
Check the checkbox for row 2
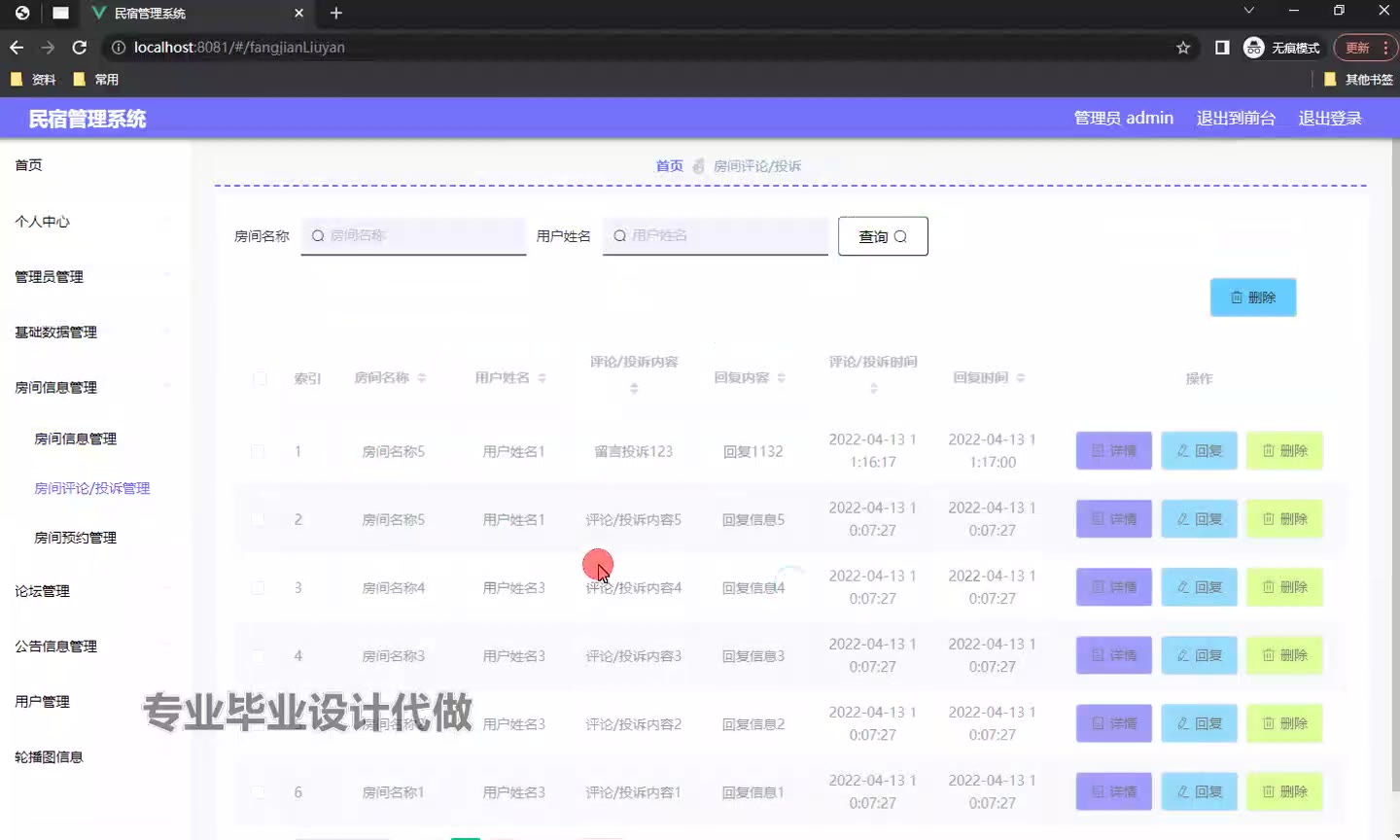258,519
